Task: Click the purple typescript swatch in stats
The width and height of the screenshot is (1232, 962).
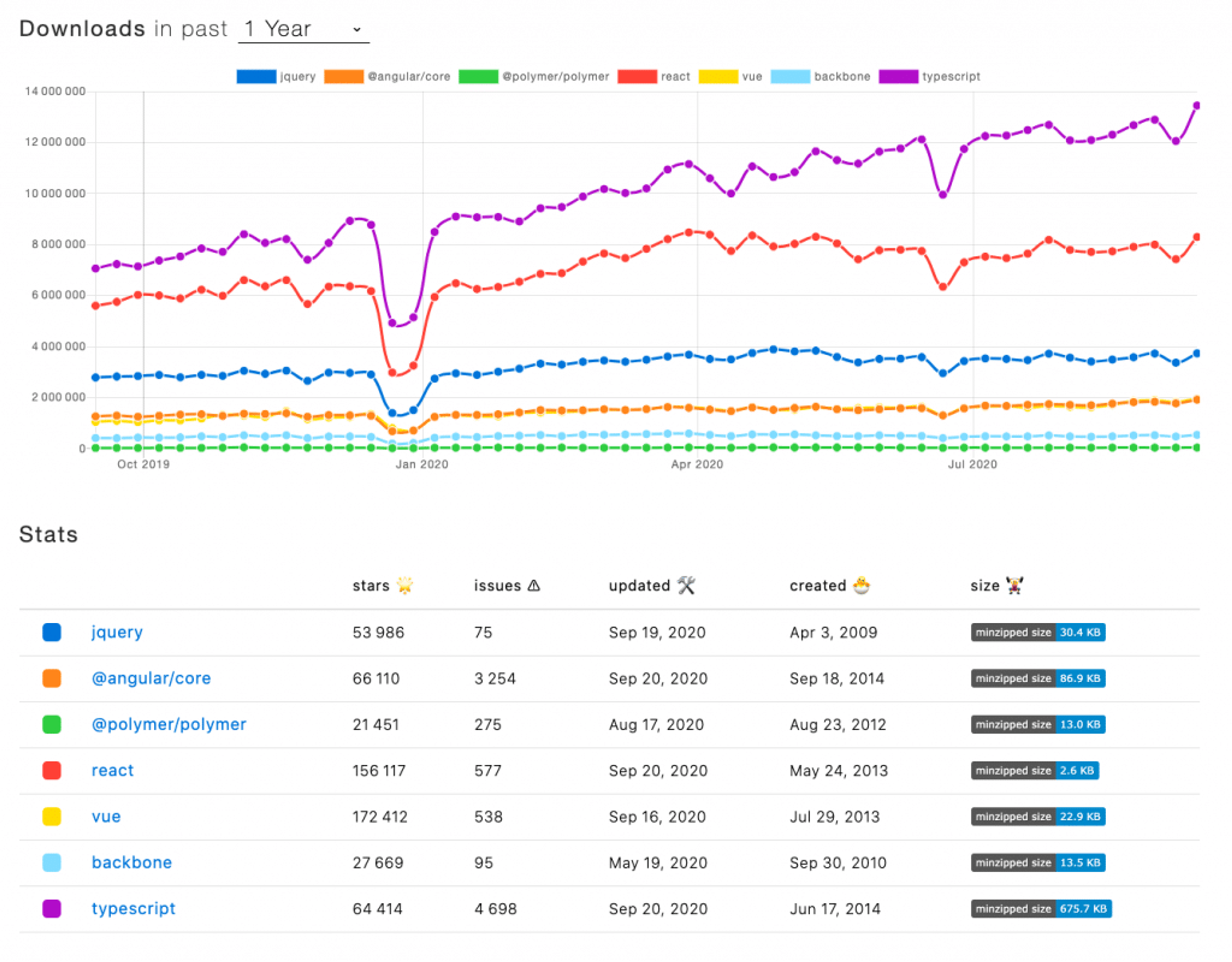Action: (x=52, y=909)
